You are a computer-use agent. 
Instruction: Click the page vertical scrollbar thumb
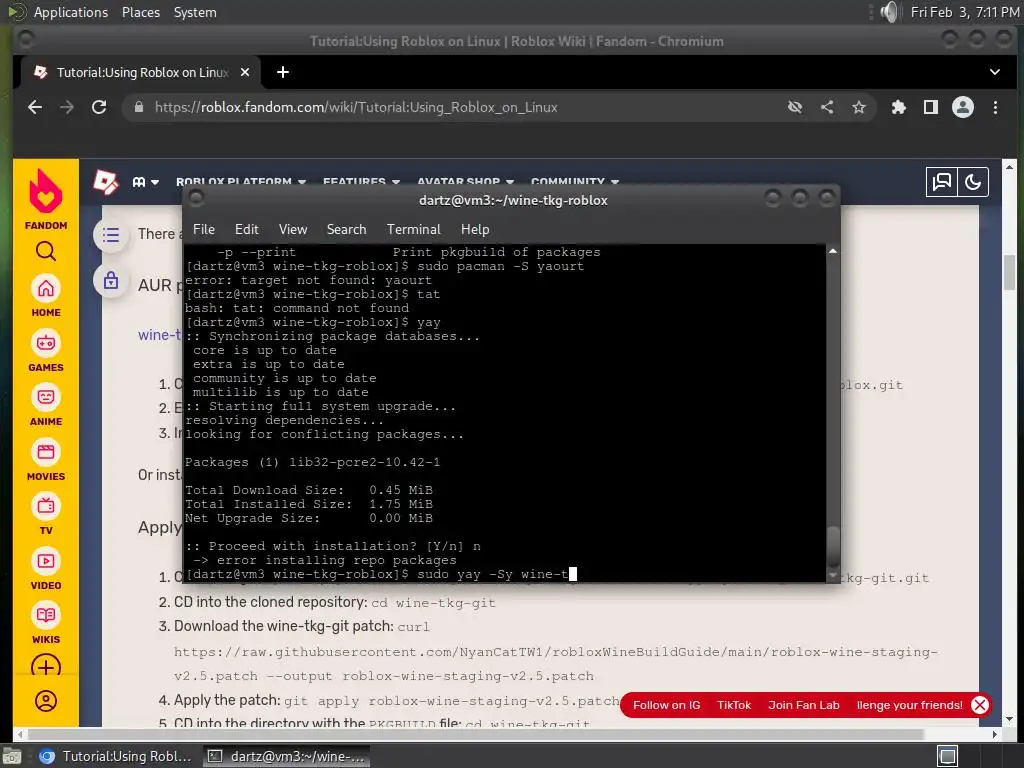click(1009, 272)
